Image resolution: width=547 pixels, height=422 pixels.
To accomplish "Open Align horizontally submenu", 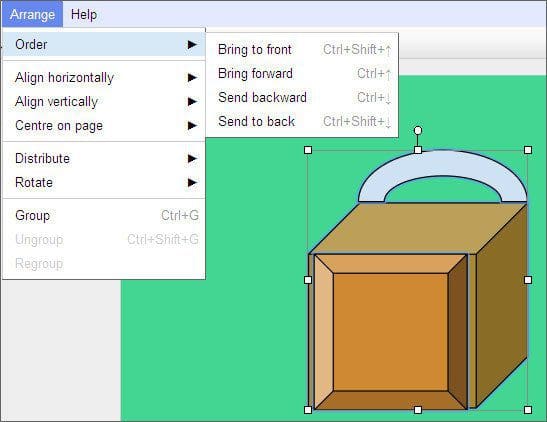I will click(104, 77).
